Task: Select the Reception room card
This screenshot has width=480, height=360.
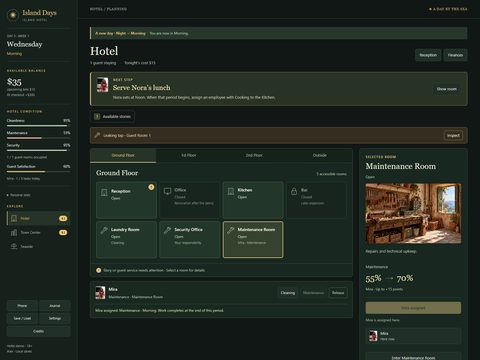Action: click(x=126, y=200)
